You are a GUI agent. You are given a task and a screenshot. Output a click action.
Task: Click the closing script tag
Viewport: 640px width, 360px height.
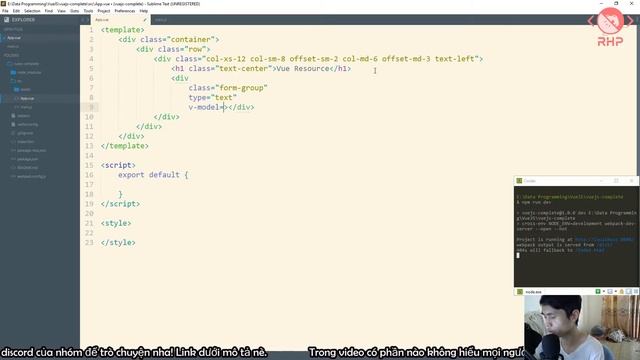[120, 204]
